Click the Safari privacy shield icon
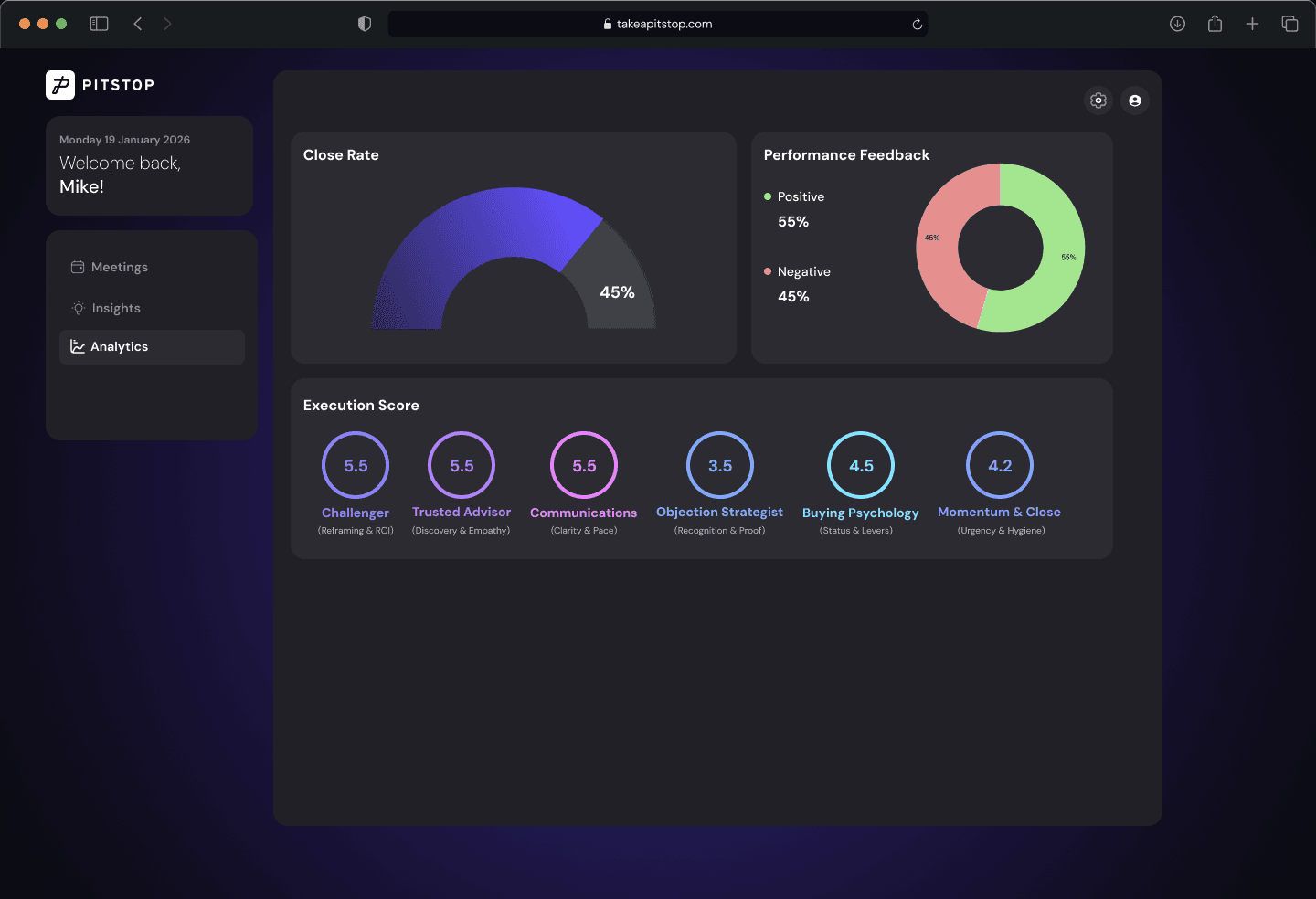This screenshot has height=899, width=1316. (364, 24)
